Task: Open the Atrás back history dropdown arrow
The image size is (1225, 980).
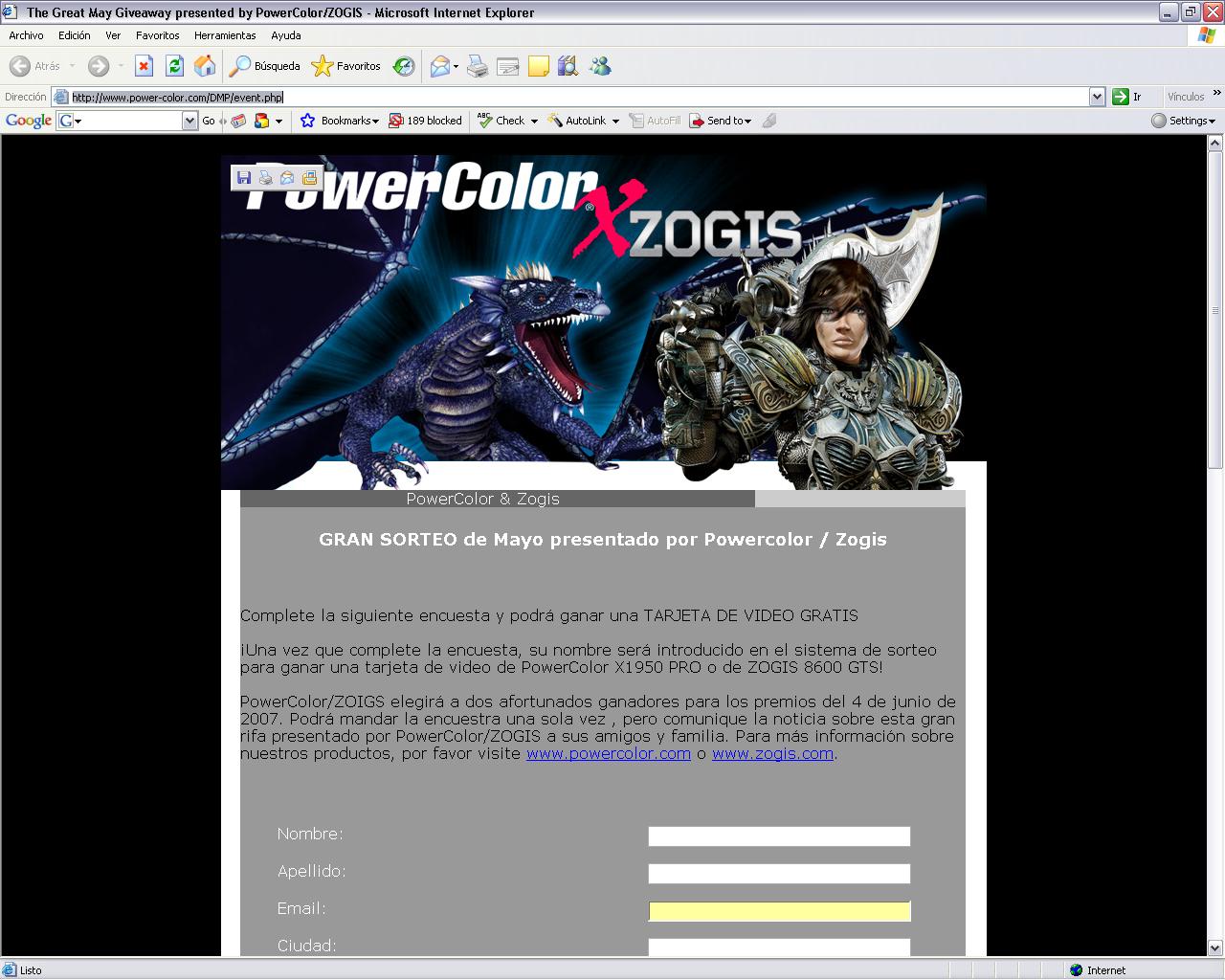Action: click(72, 66)
